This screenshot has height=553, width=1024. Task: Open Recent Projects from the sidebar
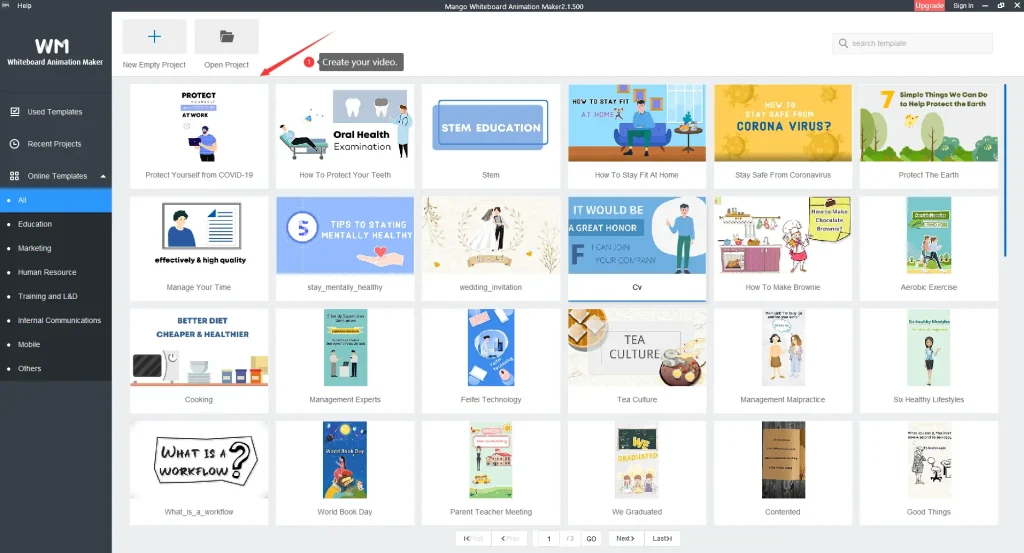[x=54, y=144]
